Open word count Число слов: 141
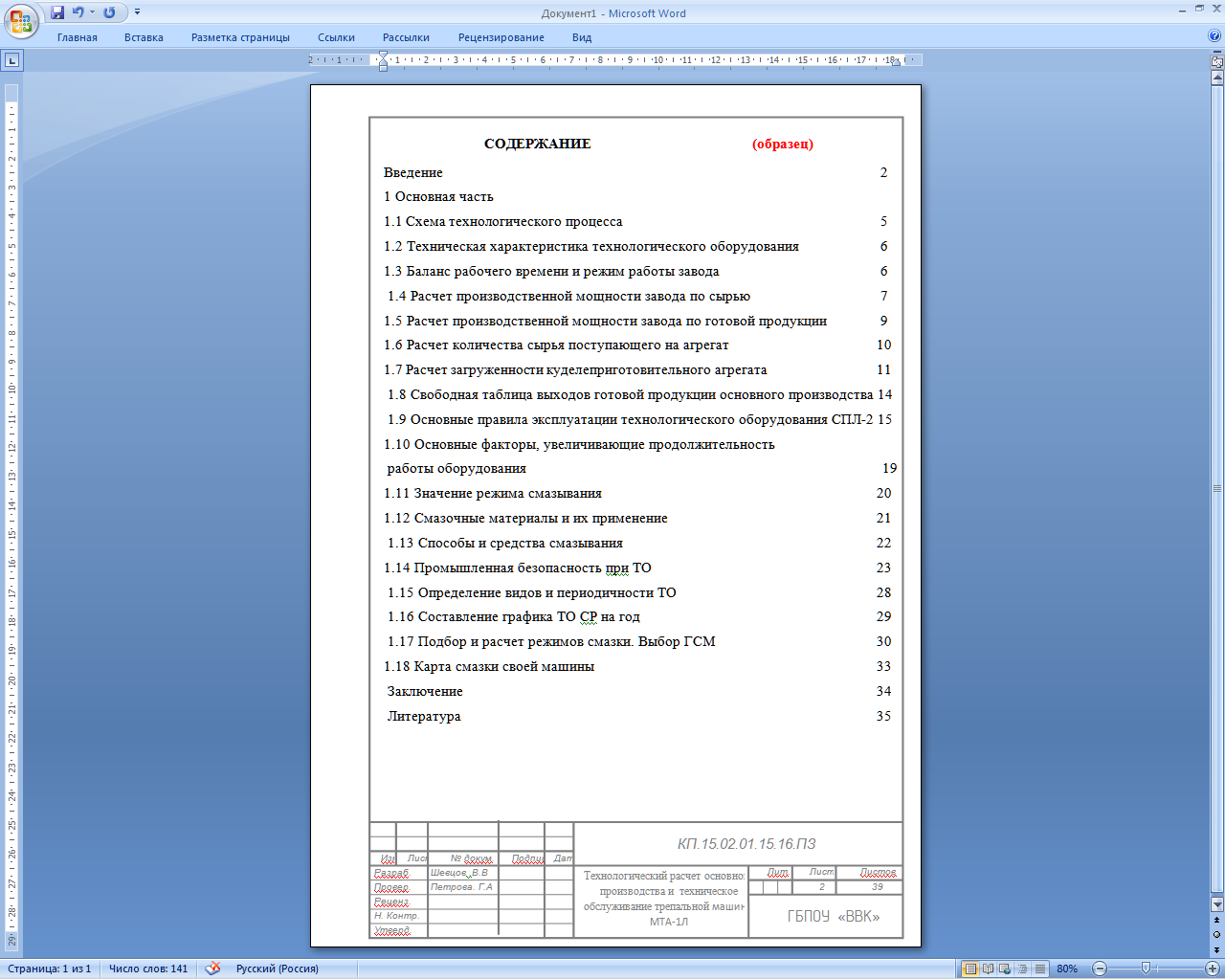This screenshot has width=1225, height=980. click(x=148, y=969)
